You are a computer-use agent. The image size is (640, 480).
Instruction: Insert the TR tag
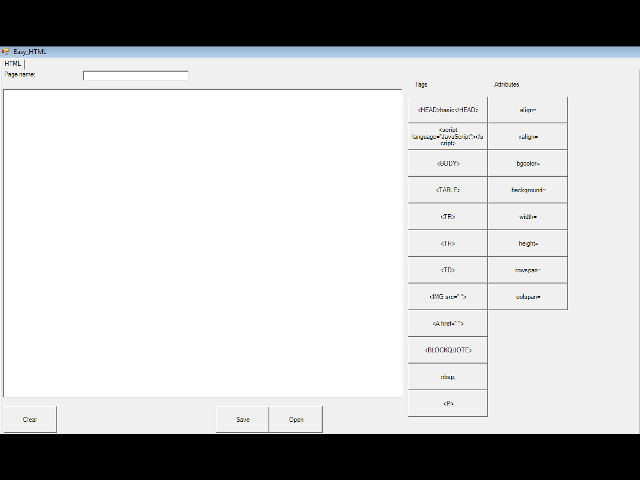(x=447, y=216)
